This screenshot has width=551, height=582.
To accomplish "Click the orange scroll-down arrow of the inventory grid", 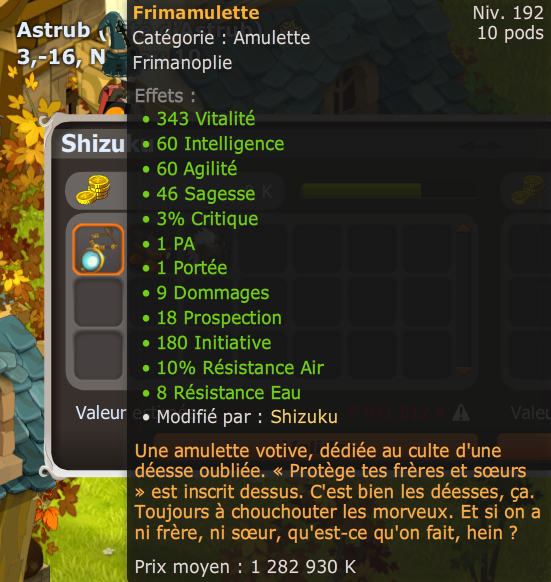I will [x=463, y=370].
